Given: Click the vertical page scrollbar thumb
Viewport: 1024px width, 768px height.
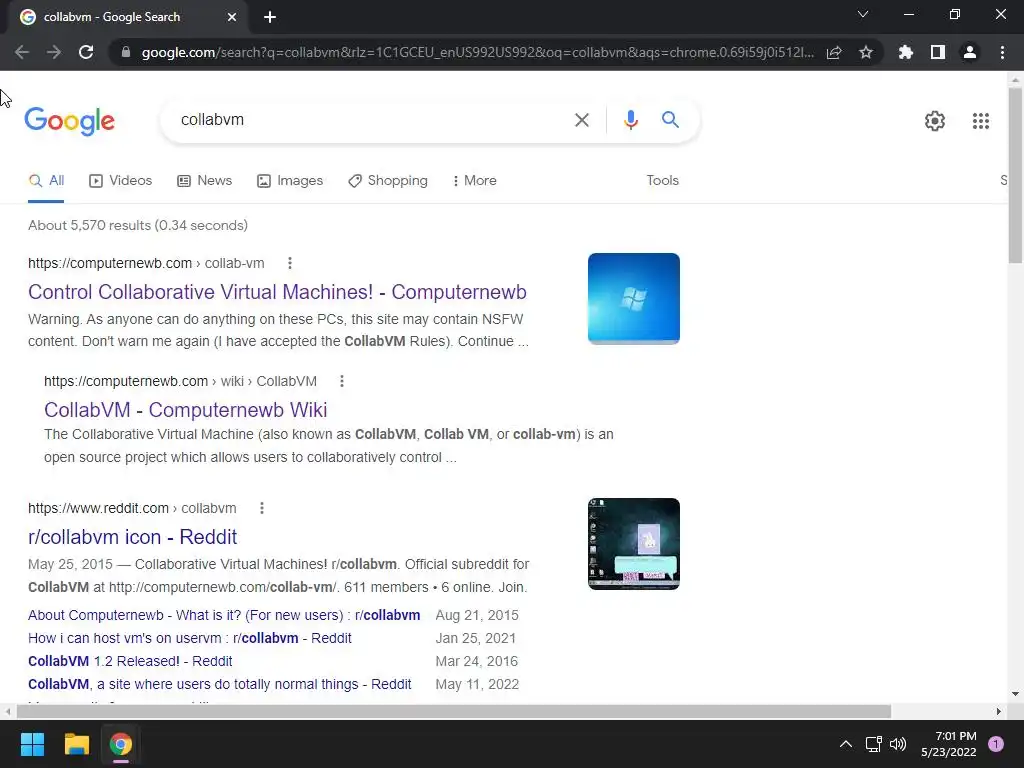Looking at the screenshot, I should click(1016, 175).
